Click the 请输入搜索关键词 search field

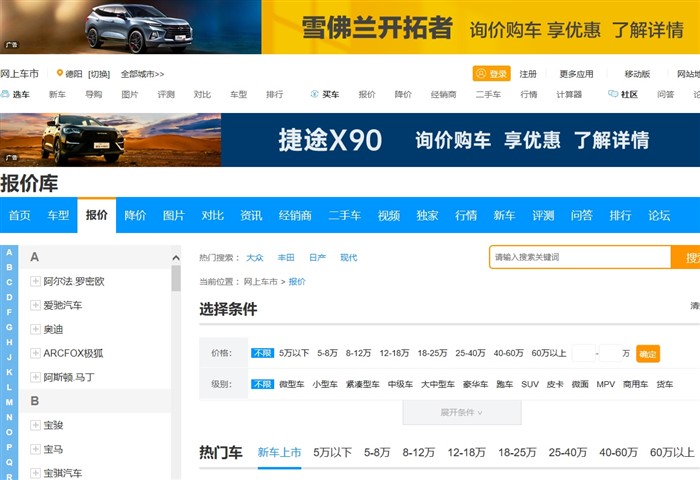580,257
